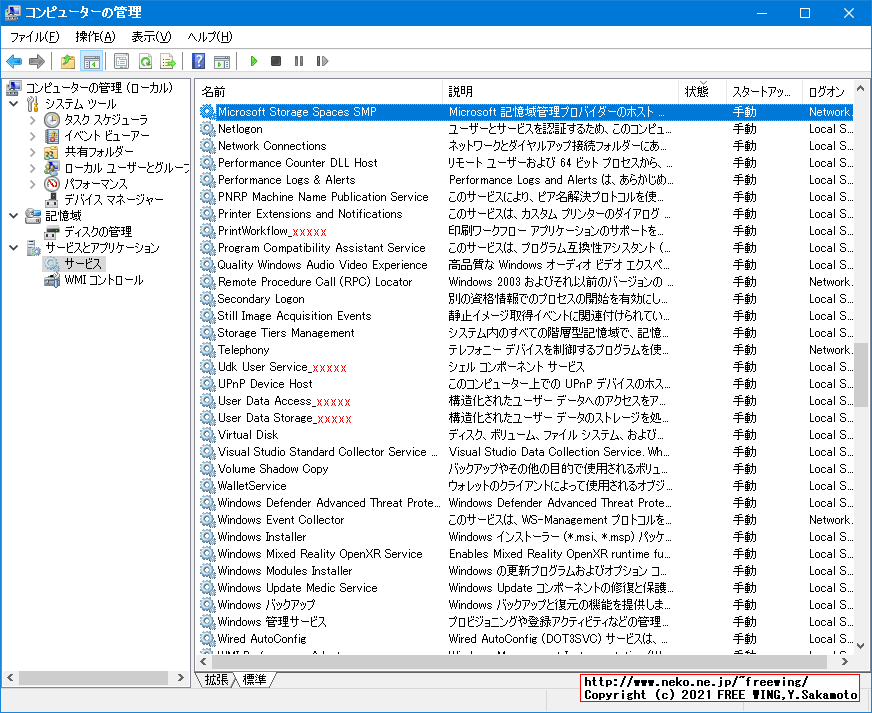Screen dimensions: 872x713
Task: Switch to the 拡張 tab
Action: click(216, 677)
